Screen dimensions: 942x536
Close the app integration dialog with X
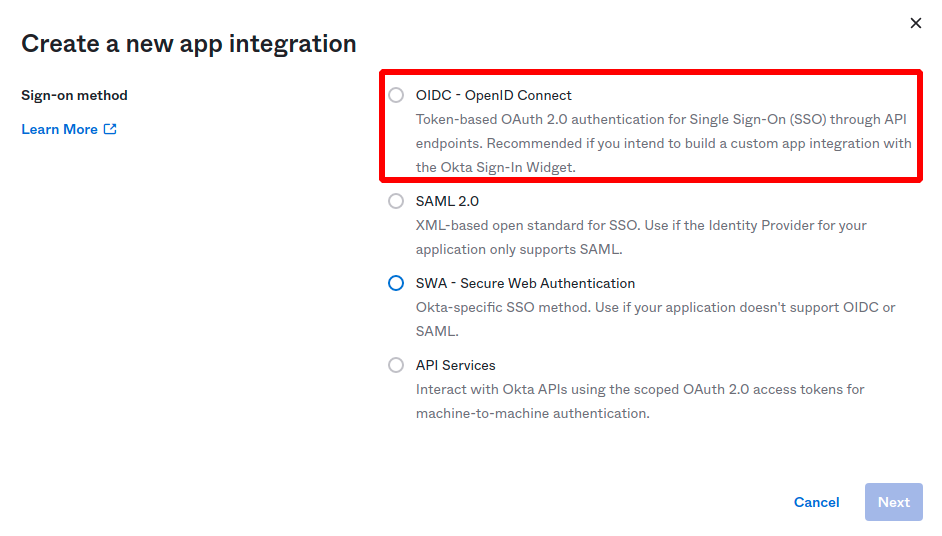click(x=915, y=23)
